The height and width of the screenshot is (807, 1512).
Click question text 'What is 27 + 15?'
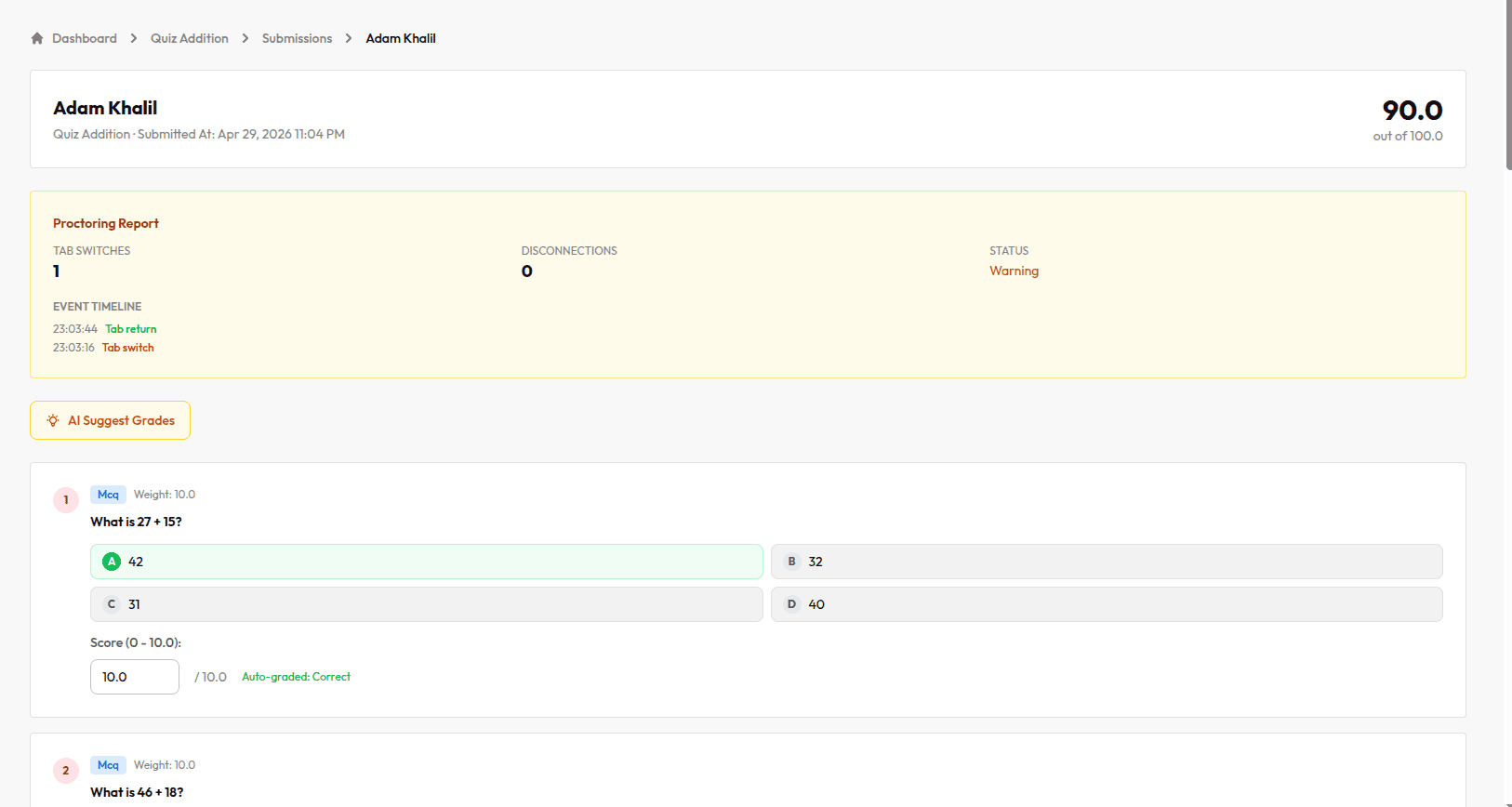click(x=136, y=522)
